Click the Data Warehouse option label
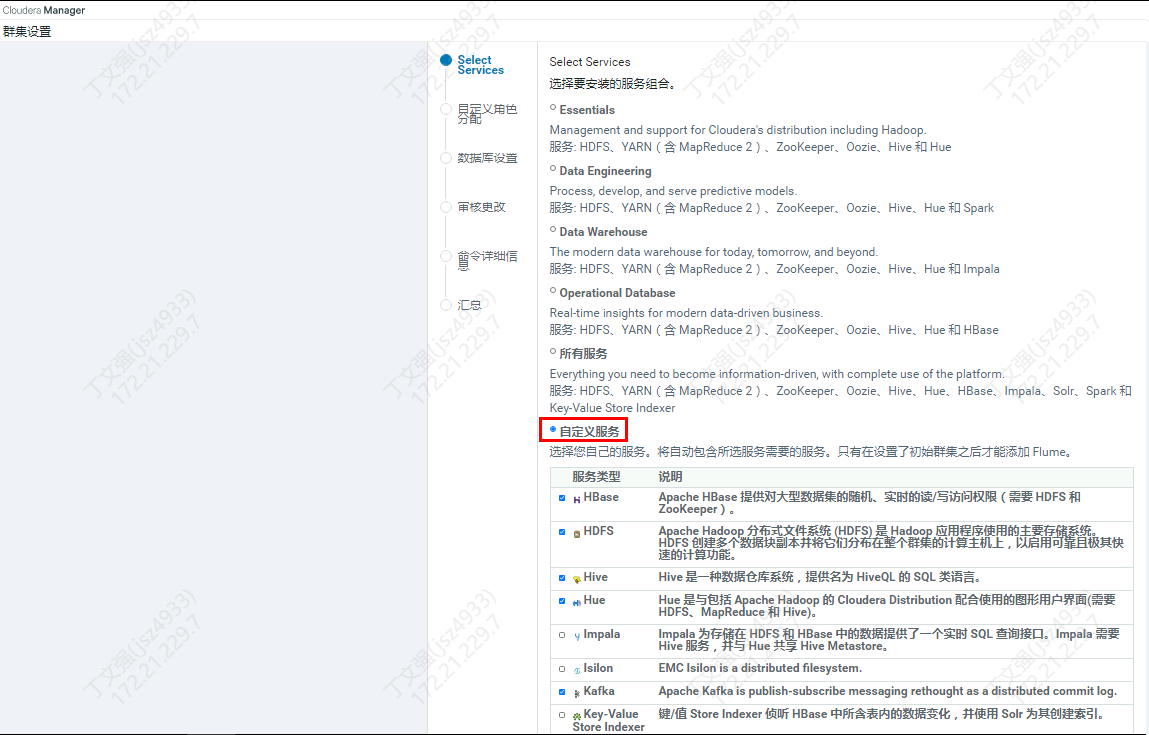Screen dimensions: 1149x735 pos(603,232)
